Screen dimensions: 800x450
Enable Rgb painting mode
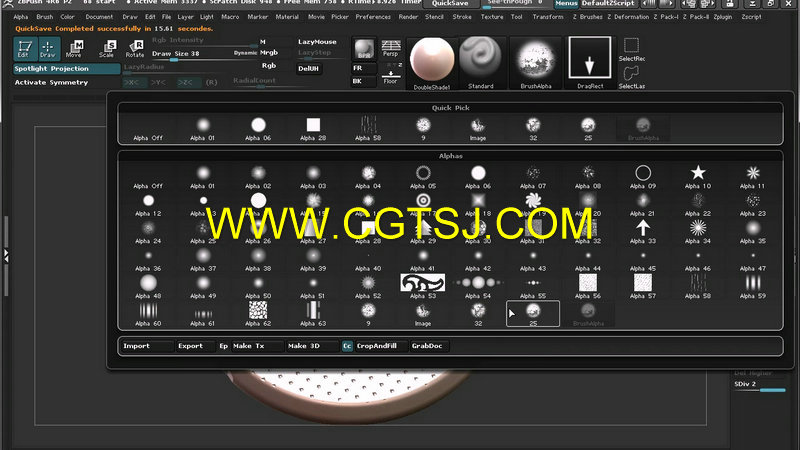(x=269, y=65)
